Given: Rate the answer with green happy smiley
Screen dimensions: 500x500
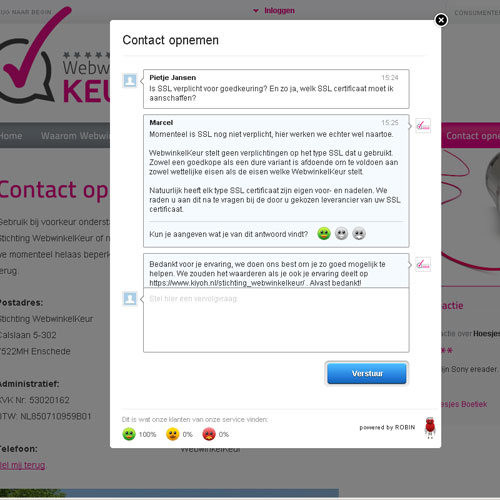Looking at the screenshot, I should [x=324, y=234].
